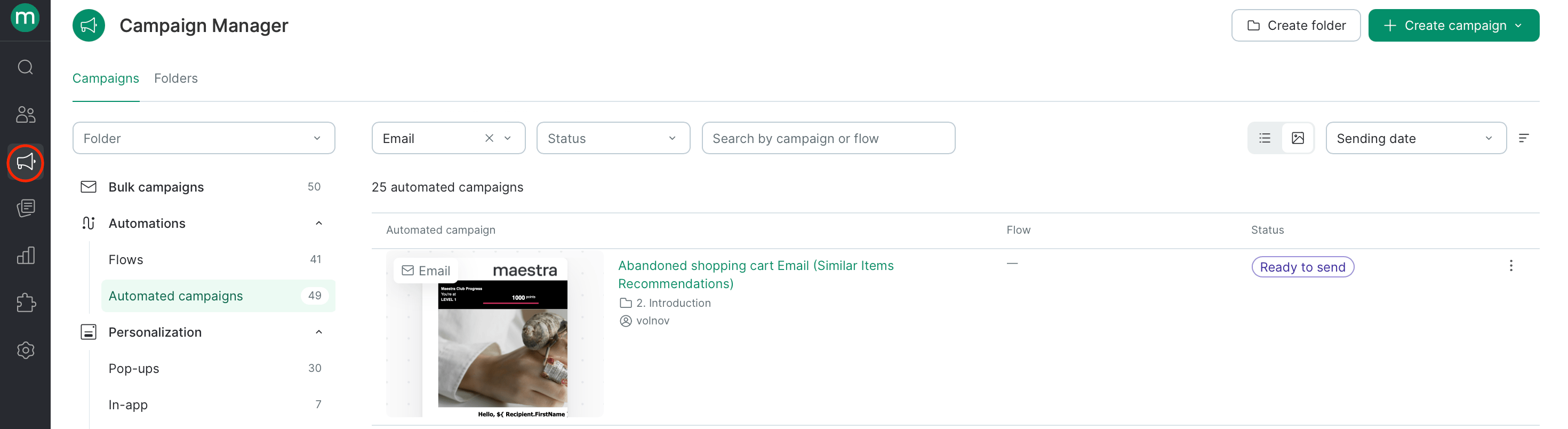Open the Folder dropdown filter
The width and height of the screenshot is (1568, 429).
203,138
